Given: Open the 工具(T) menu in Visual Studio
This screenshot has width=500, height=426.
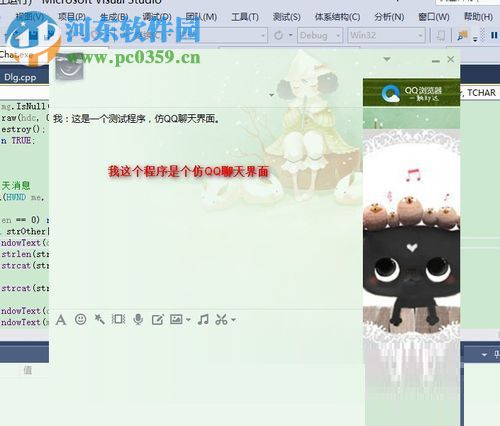Looking at the screenshot, I should click(x=245, y=17).
